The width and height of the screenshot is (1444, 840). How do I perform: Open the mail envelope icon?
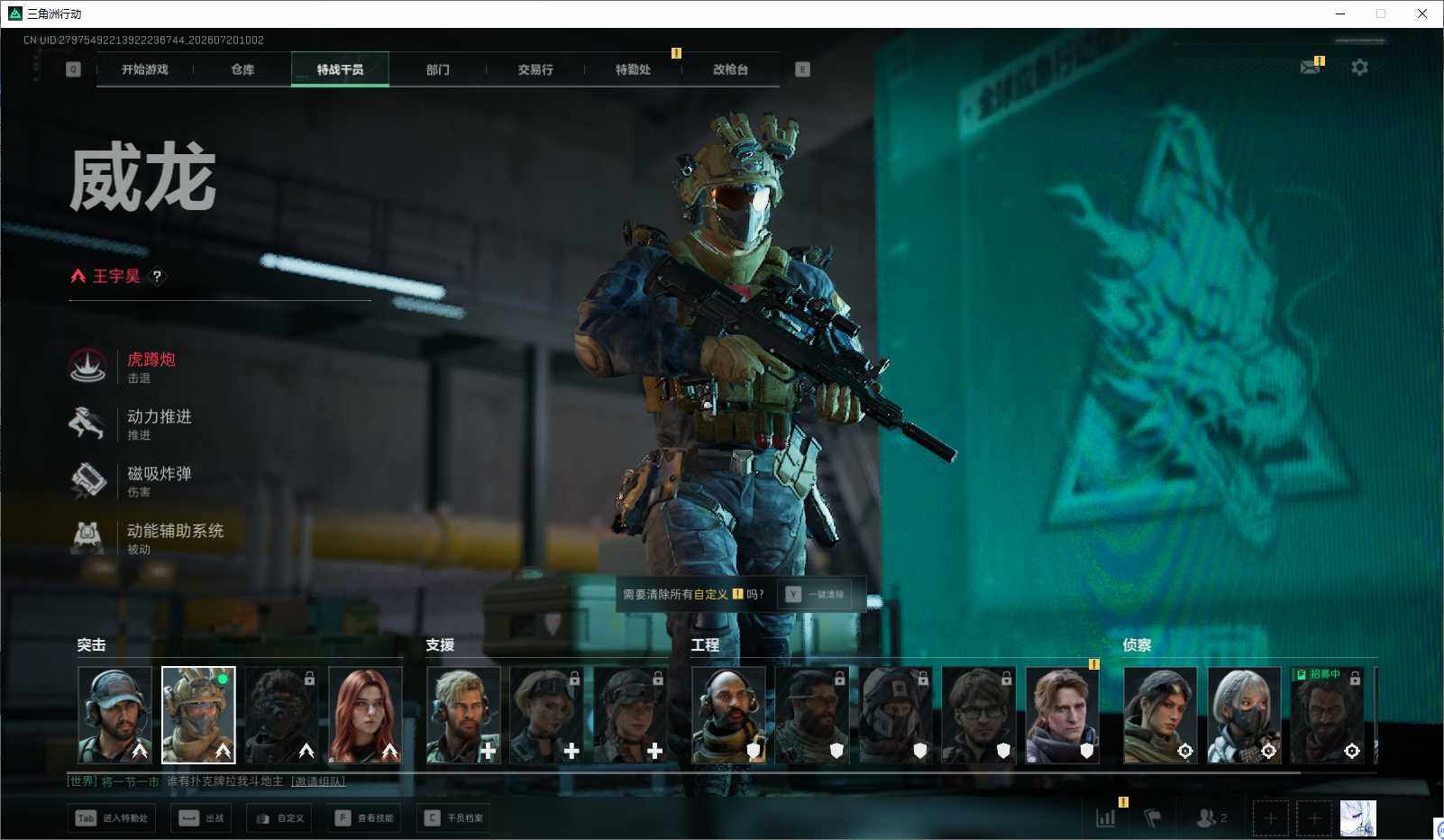point(1310,68)
